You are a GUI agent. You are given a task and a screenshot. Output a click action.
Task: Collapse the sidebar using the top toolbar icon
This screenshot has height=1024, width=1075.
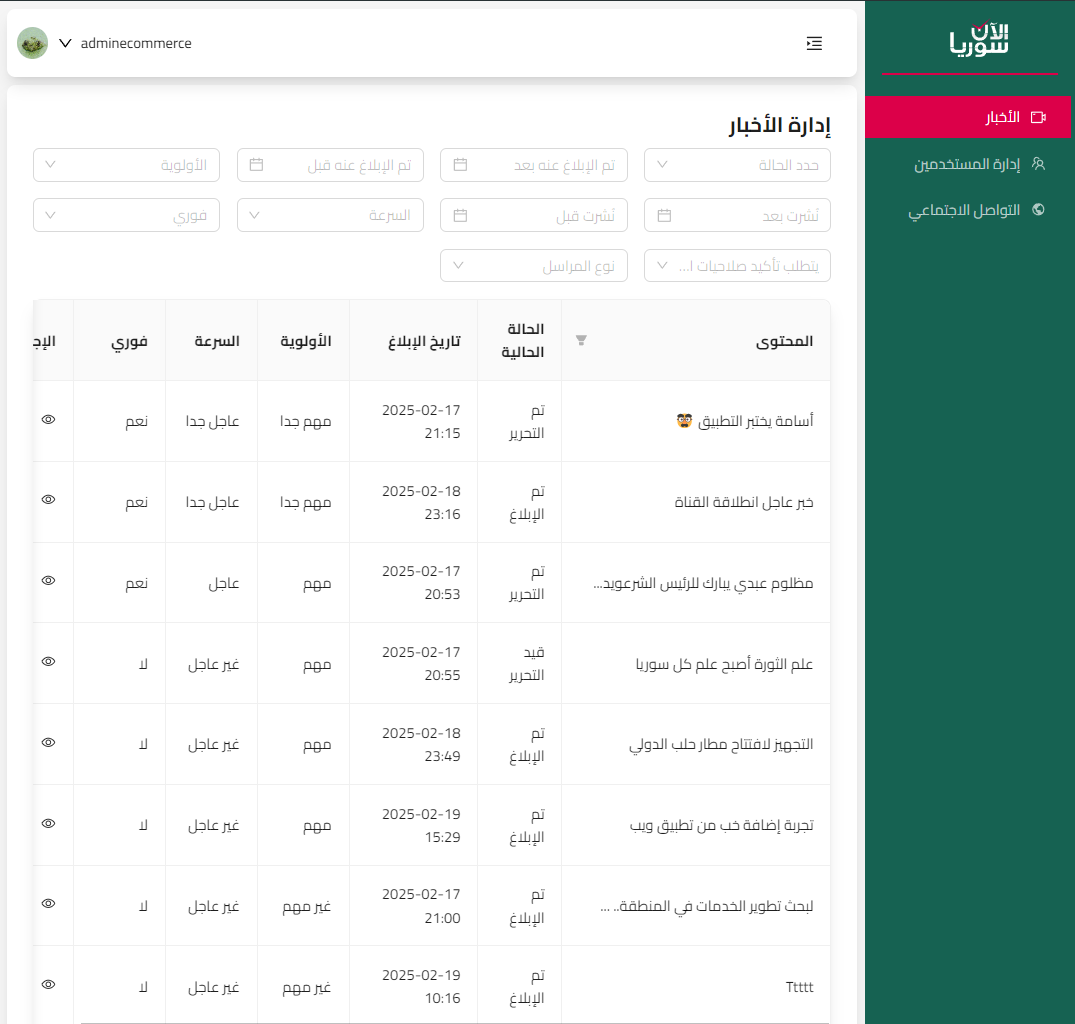point(814,43)
